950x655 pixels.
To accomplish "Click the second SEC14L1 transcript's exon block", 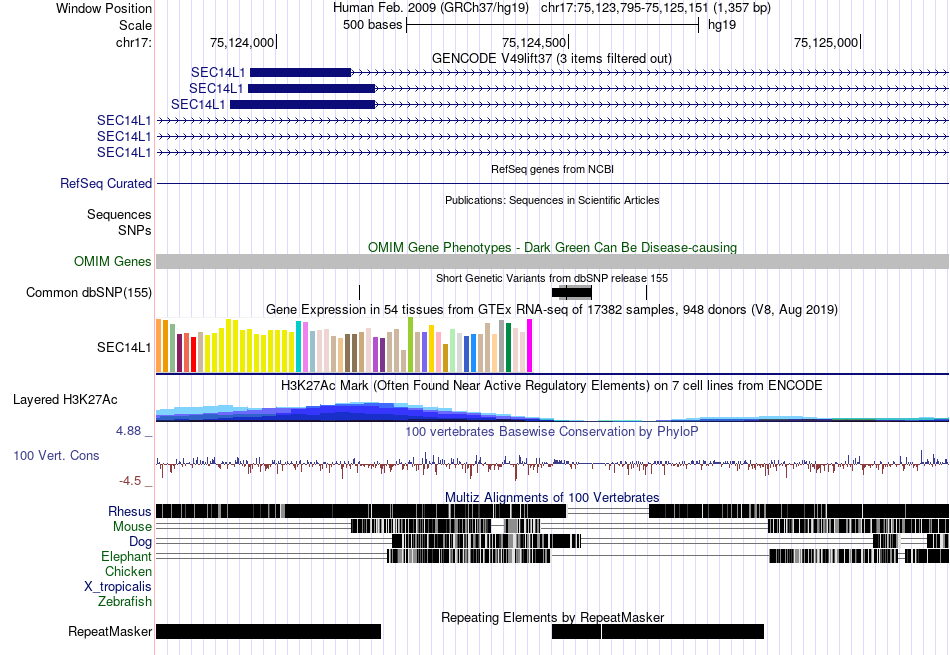I will click(311, 88).
